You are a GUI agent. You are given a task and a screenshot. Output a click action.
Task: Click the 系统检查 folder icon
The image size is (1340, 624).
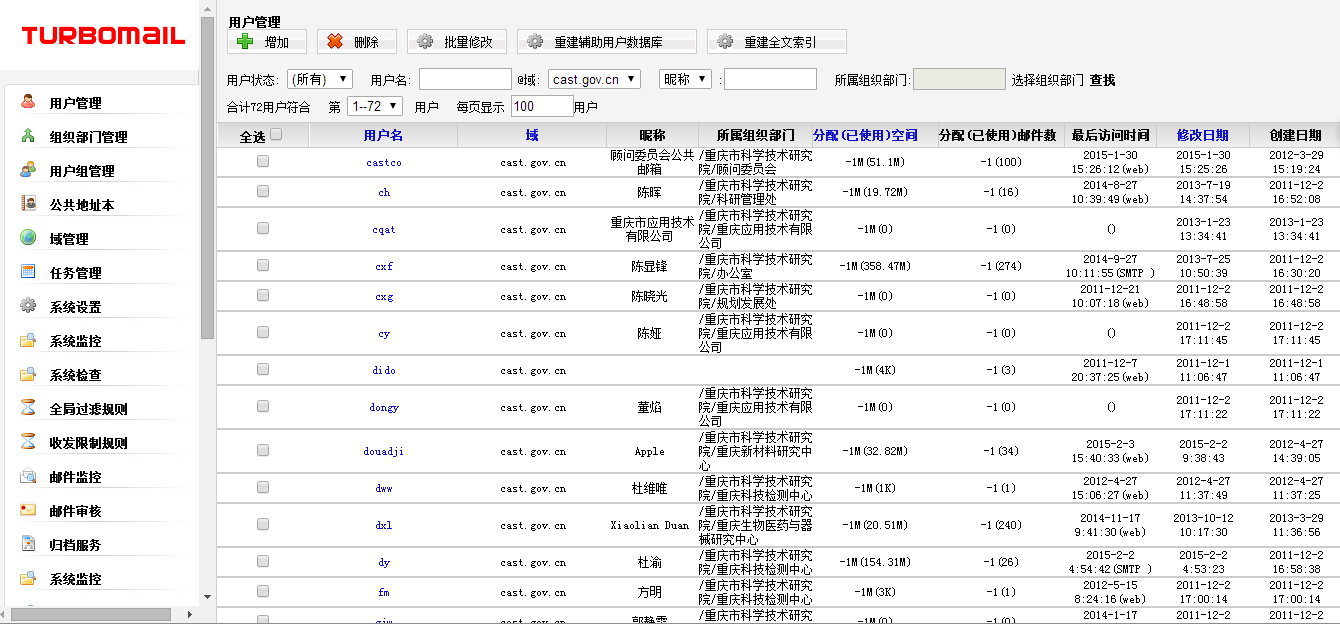28,374
